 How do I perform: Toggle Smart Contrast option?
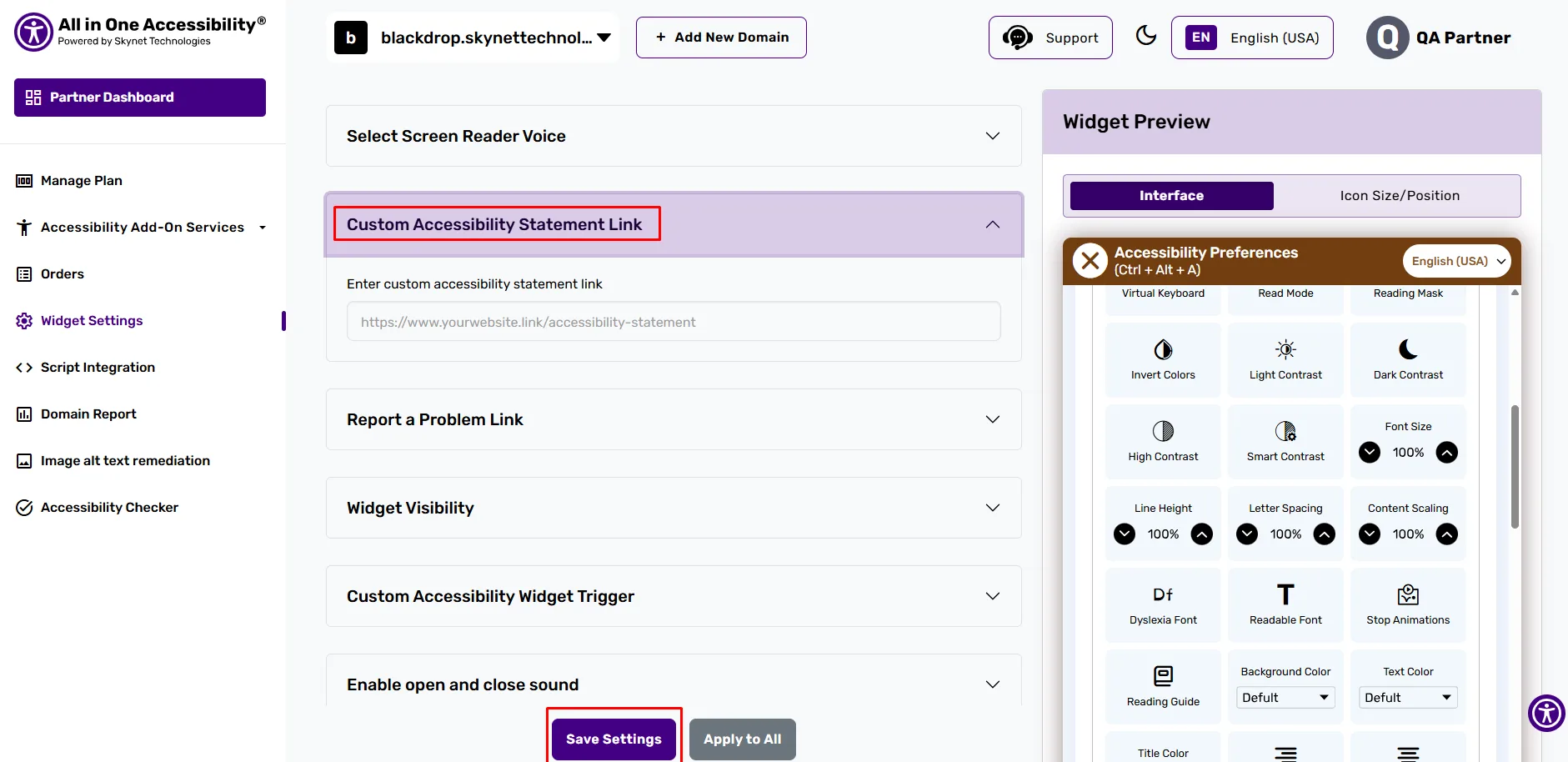(1285, 442)
